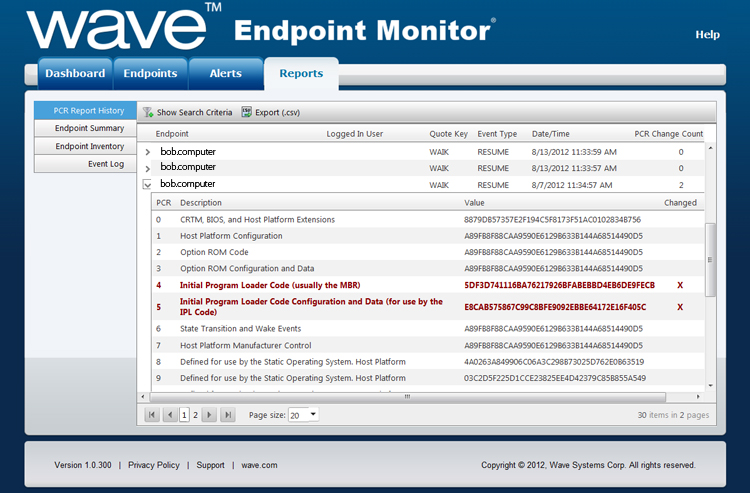The image size is (750, 493).
Task: Expand second bob.computer row at 11:33:57 AM
Action: [148, 168]
